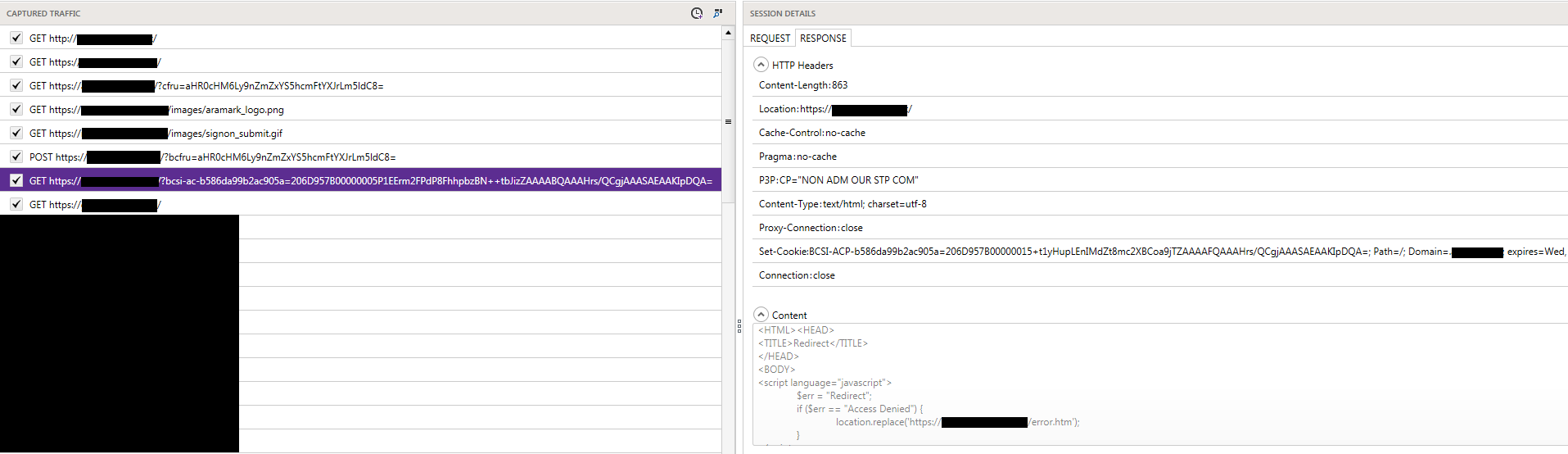
Task: Uncheck the POST request checkbox
Action: point(16,157)
